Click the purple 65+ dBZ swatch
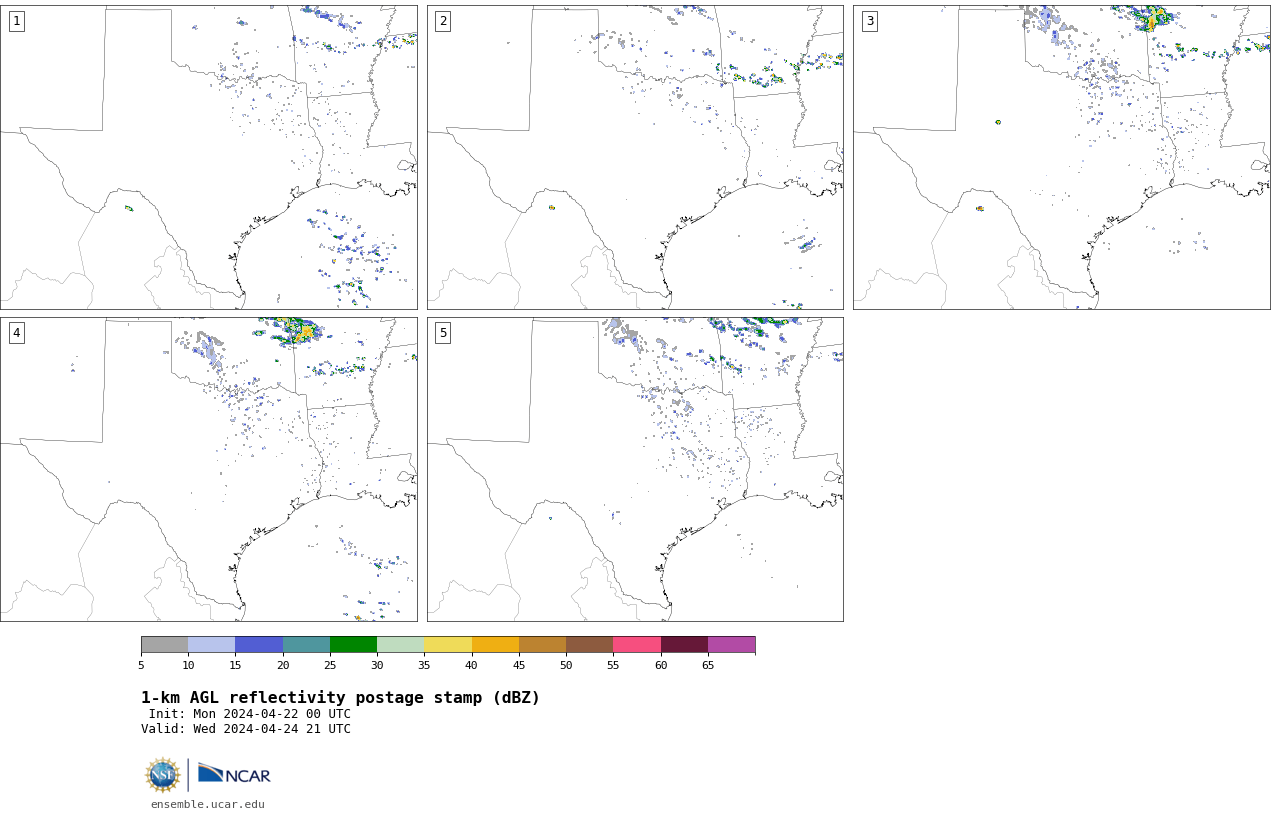 point(731,644)
